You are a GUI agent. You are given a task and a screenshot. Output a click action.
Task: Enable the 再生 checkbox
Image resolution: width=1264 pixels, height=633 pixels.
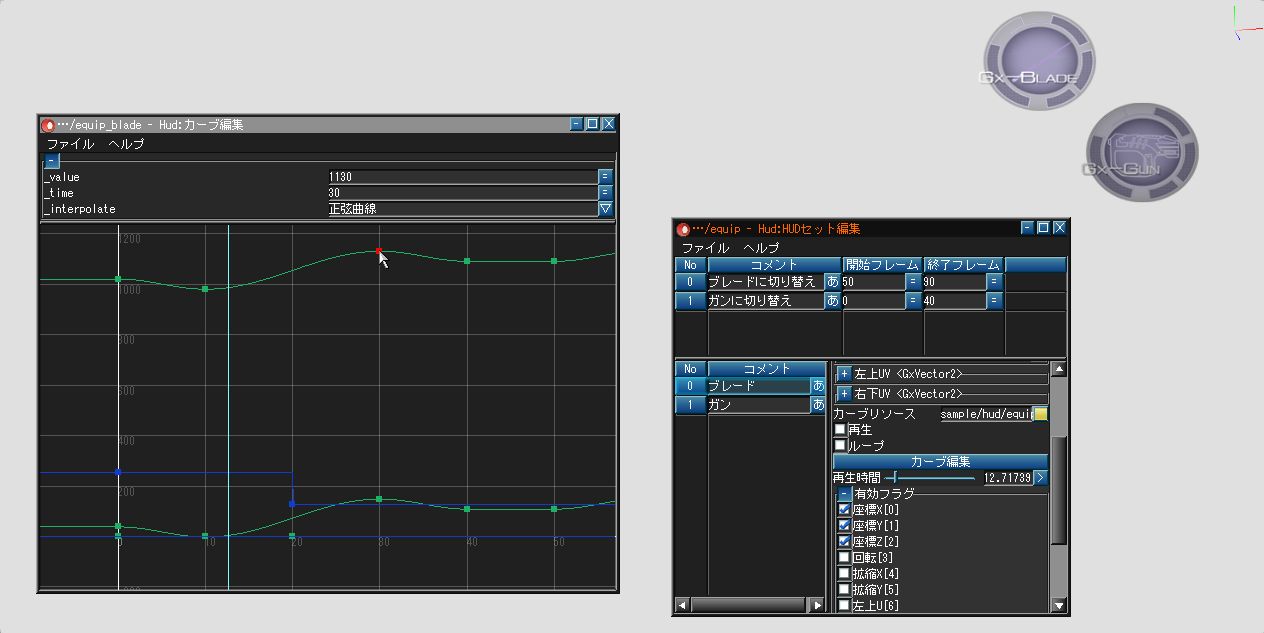pyautogui.click(x=840, y=429)
